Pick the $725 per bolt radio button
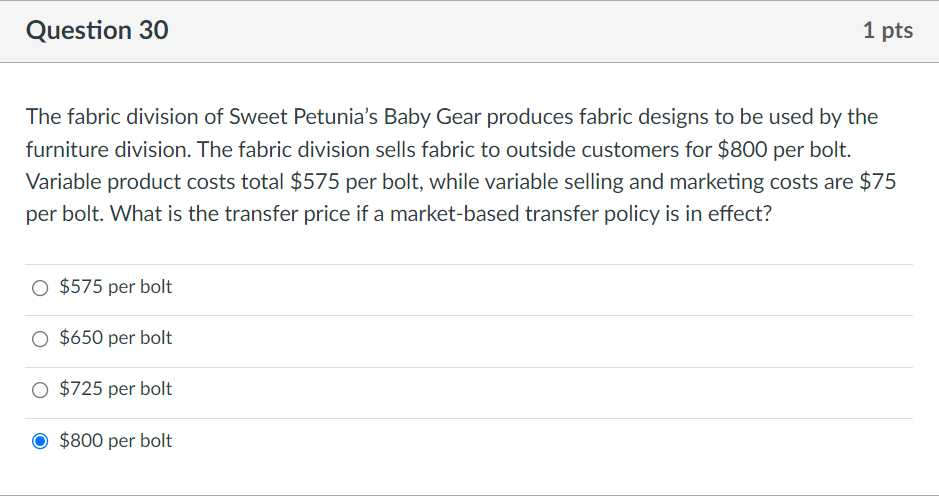939x496 pixels. pyautogui.click(x=40, y=390)
